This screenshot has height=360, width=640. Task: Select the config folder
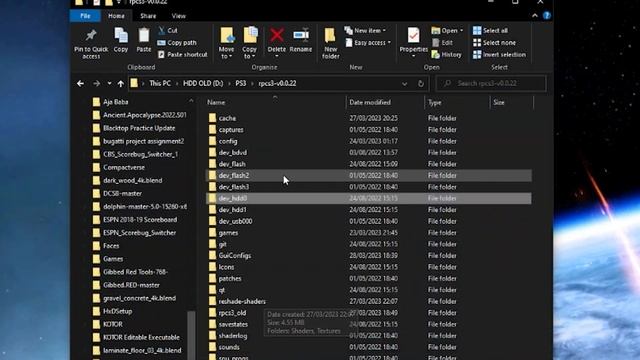tap(228, 141)
